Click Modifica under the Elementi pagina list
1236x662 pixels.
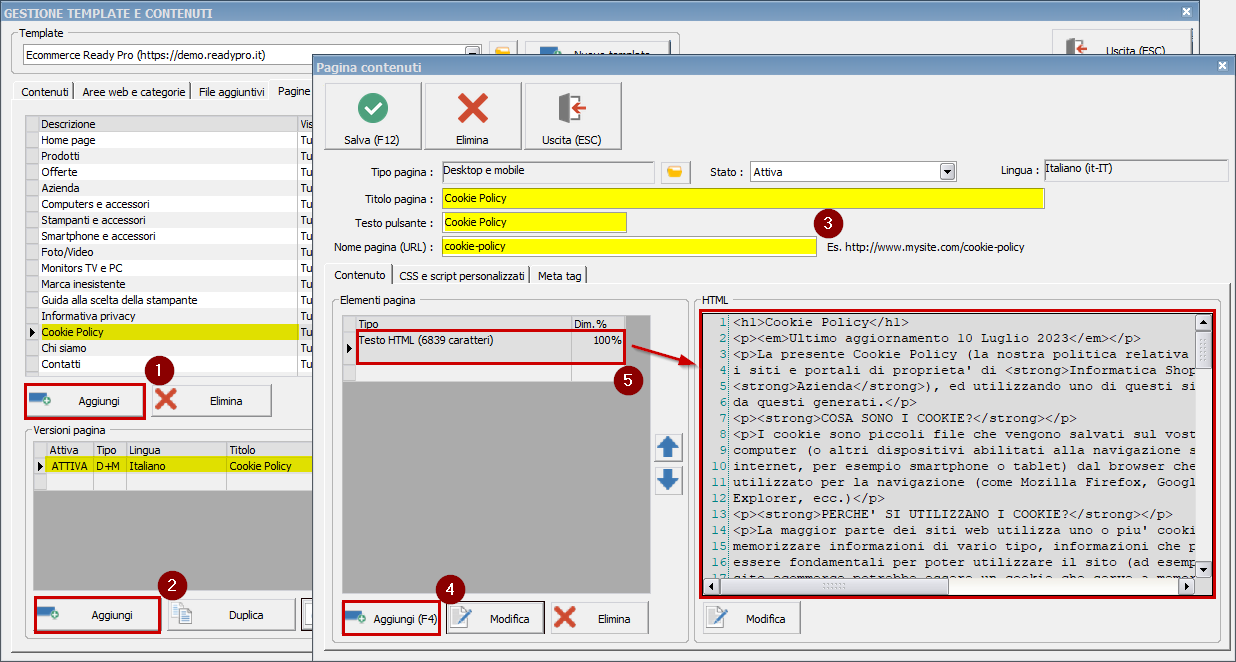[x=495, y=619]
